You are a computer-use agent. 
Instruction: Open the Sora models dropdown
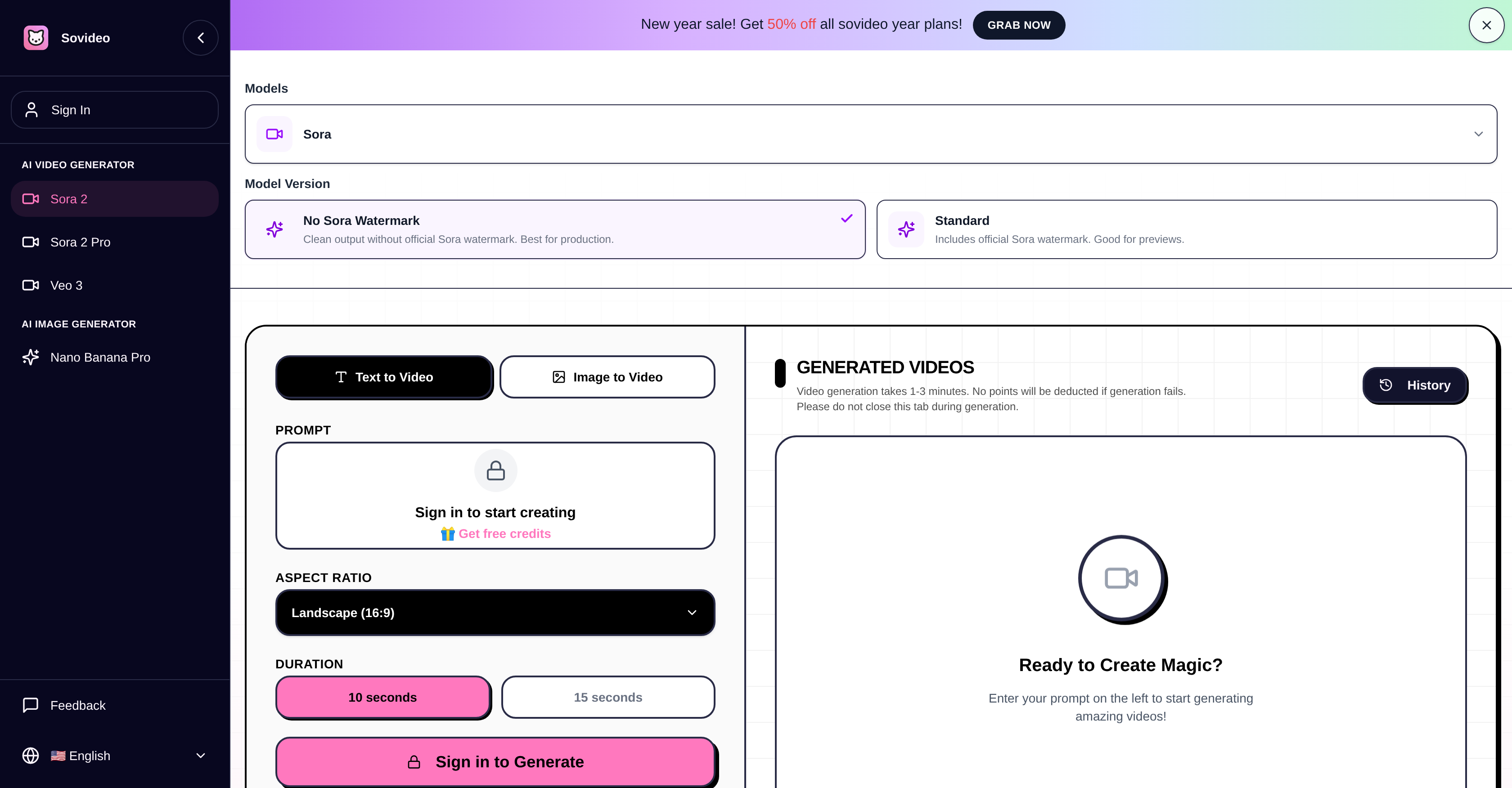pyautogui.click(x=871, y=134)
